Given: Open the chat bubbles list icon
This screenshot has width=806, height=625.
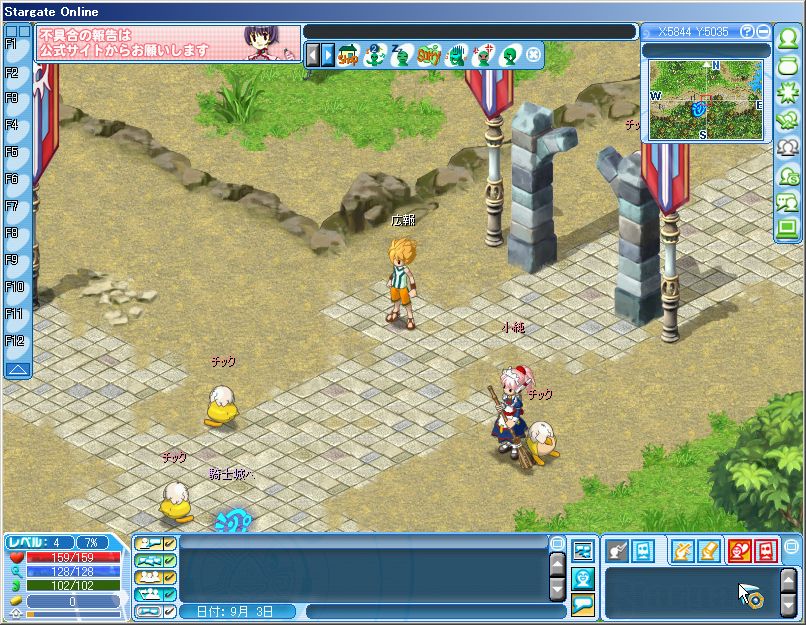Looking at the screenshot, I should click(583, 552).
